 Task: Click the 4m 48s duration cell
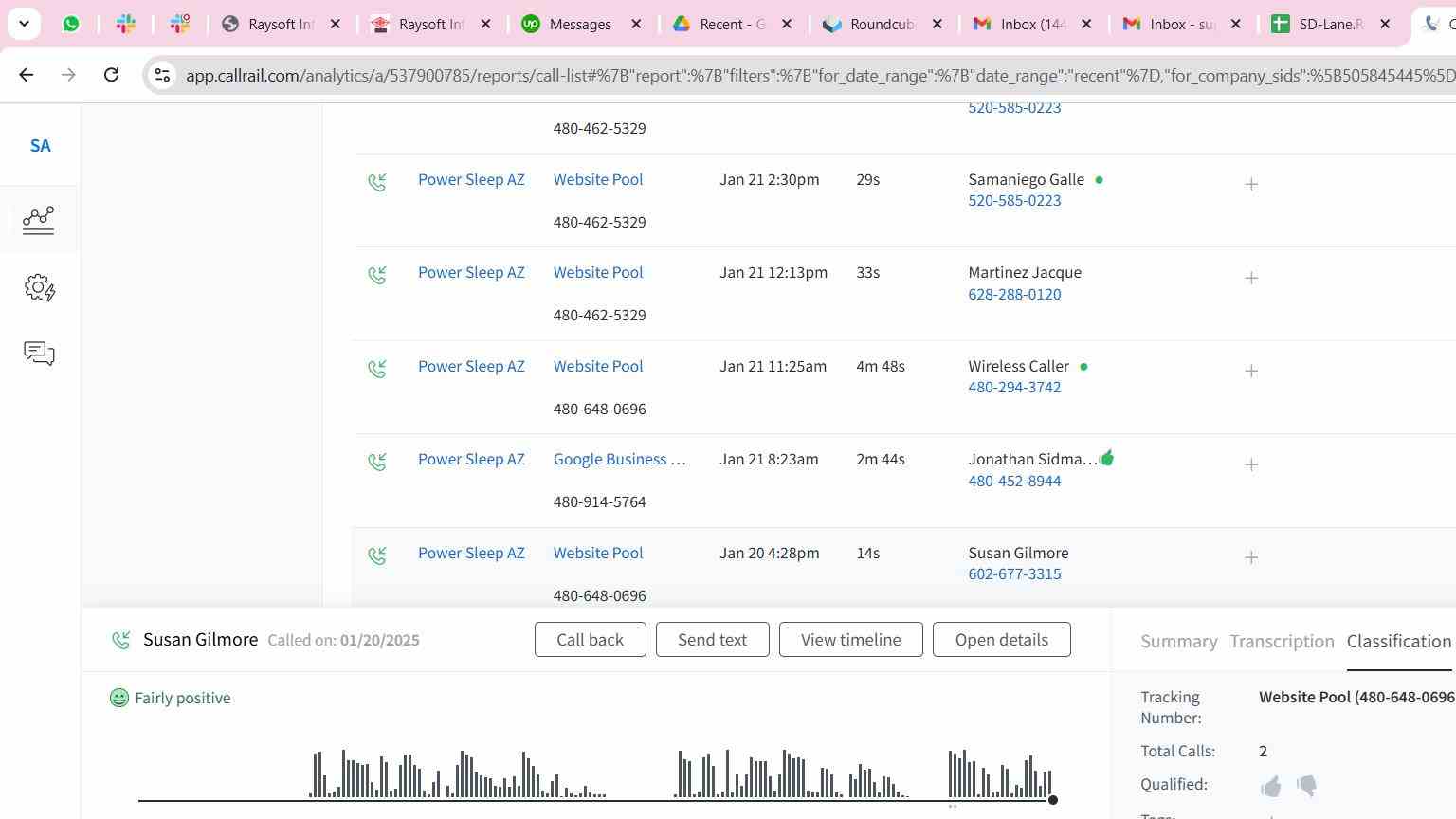click(x=881, y=366)
